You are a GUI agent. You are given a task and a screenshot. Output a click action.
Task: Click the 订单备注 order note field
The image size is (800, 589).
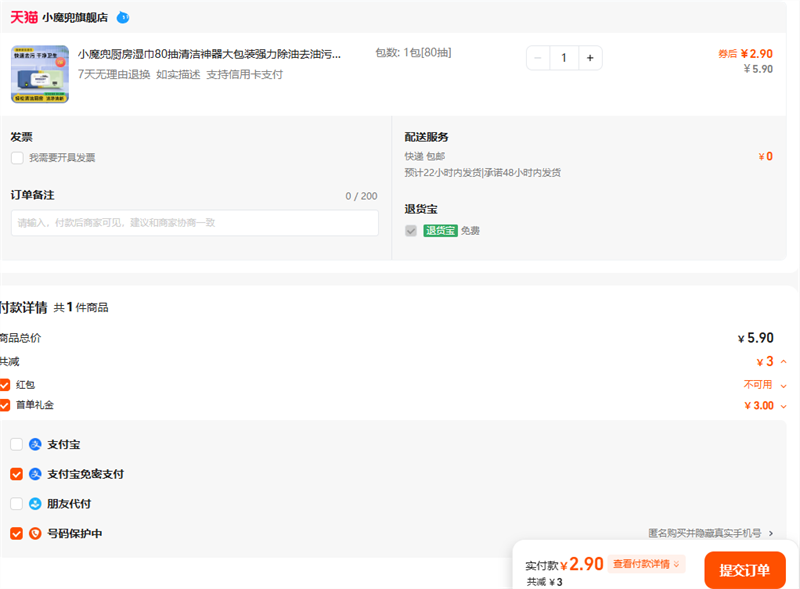click(x=195, y=223)
